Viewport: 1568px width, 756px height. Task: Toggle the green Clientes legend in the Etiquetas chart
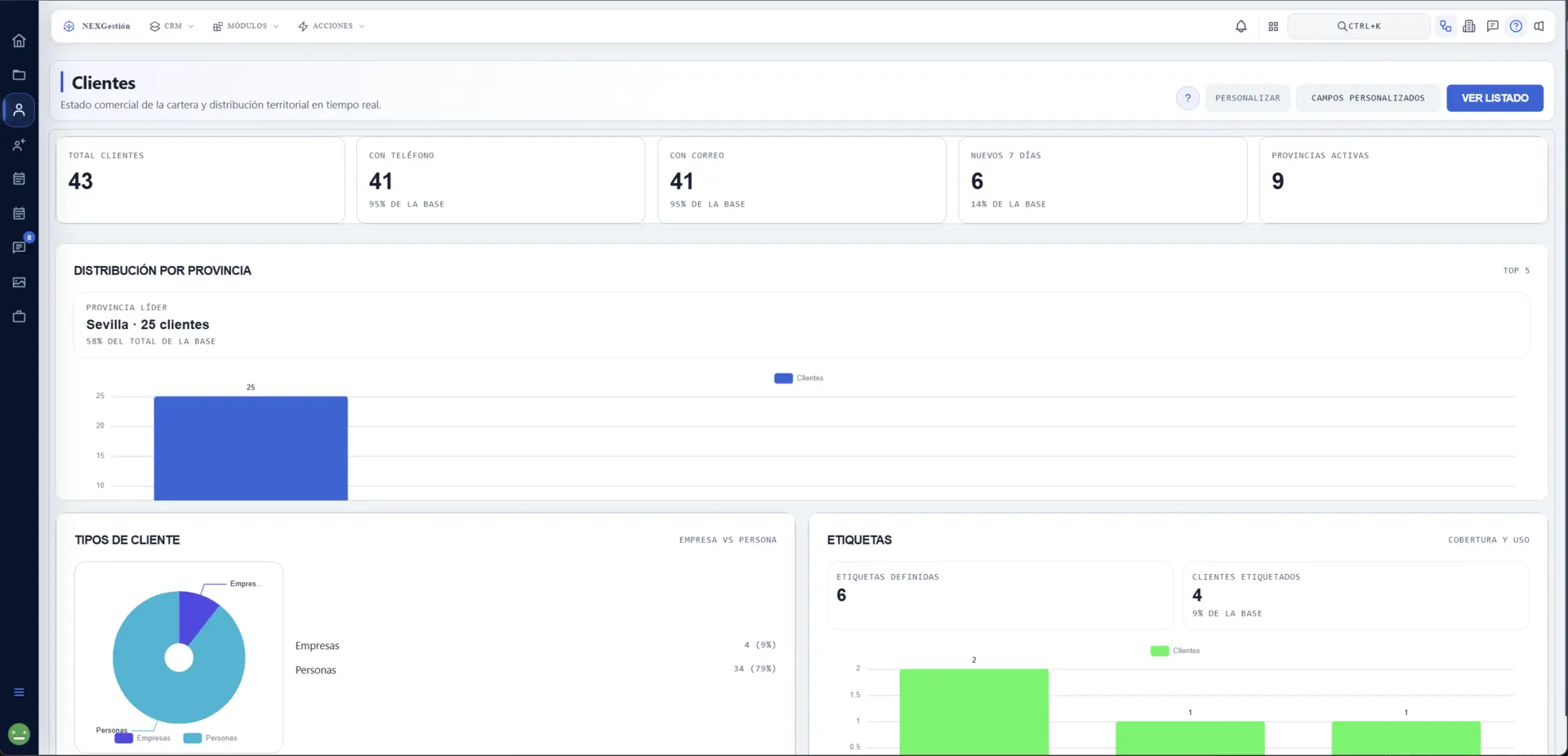[x=1175, y=651]
